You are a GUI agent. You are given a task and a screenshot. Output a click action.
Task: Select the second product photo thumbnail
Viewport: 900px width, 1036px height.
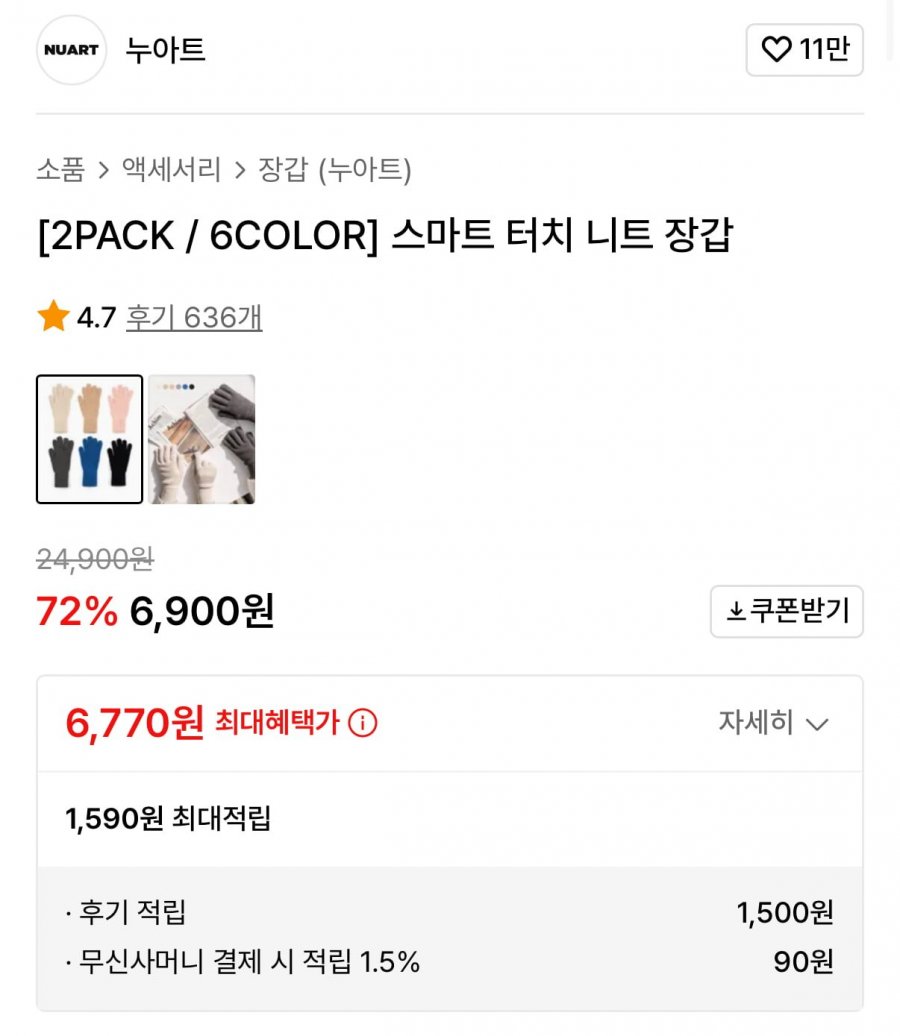pos(202,439)
